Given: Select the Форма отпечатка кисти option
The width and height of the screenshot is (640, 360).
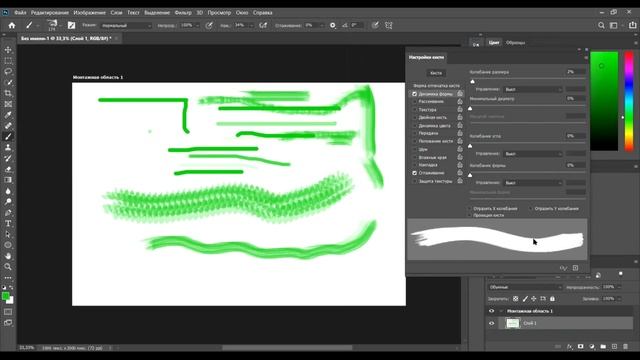Looking at the screenshot, I should [x=436, y=86].
